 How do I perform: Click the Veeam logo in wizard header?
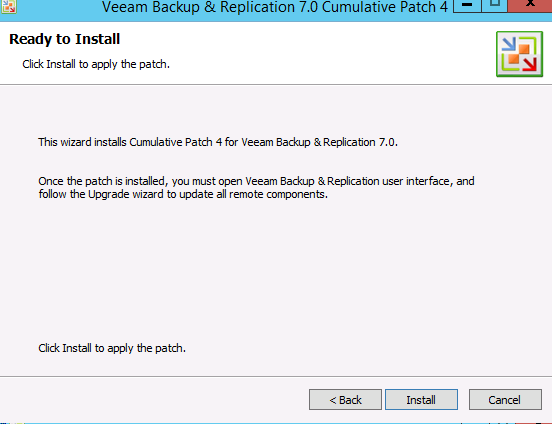click(519, 54)
